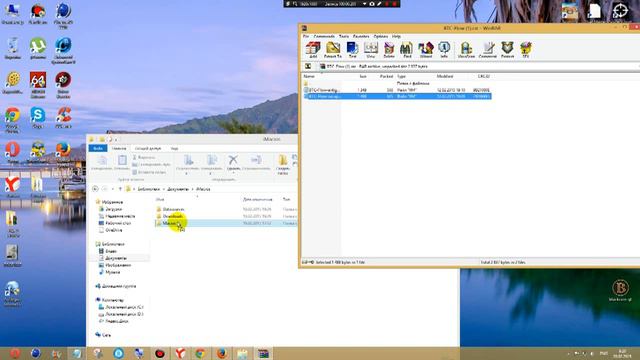This screenshot has height=360, width=640.
Task: Select the parent folder row in WinRAR list
Action: 397,83
